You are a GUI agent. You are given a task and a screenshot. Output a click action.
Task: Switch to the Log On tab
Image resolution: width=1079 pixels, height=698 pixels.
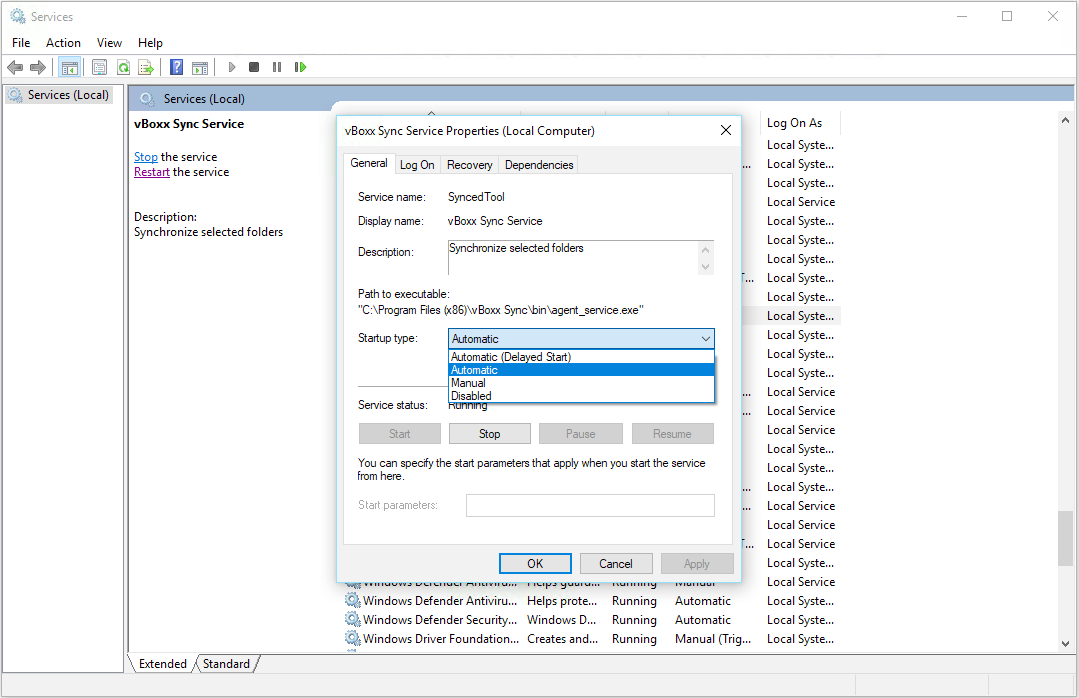click(417, 165)
